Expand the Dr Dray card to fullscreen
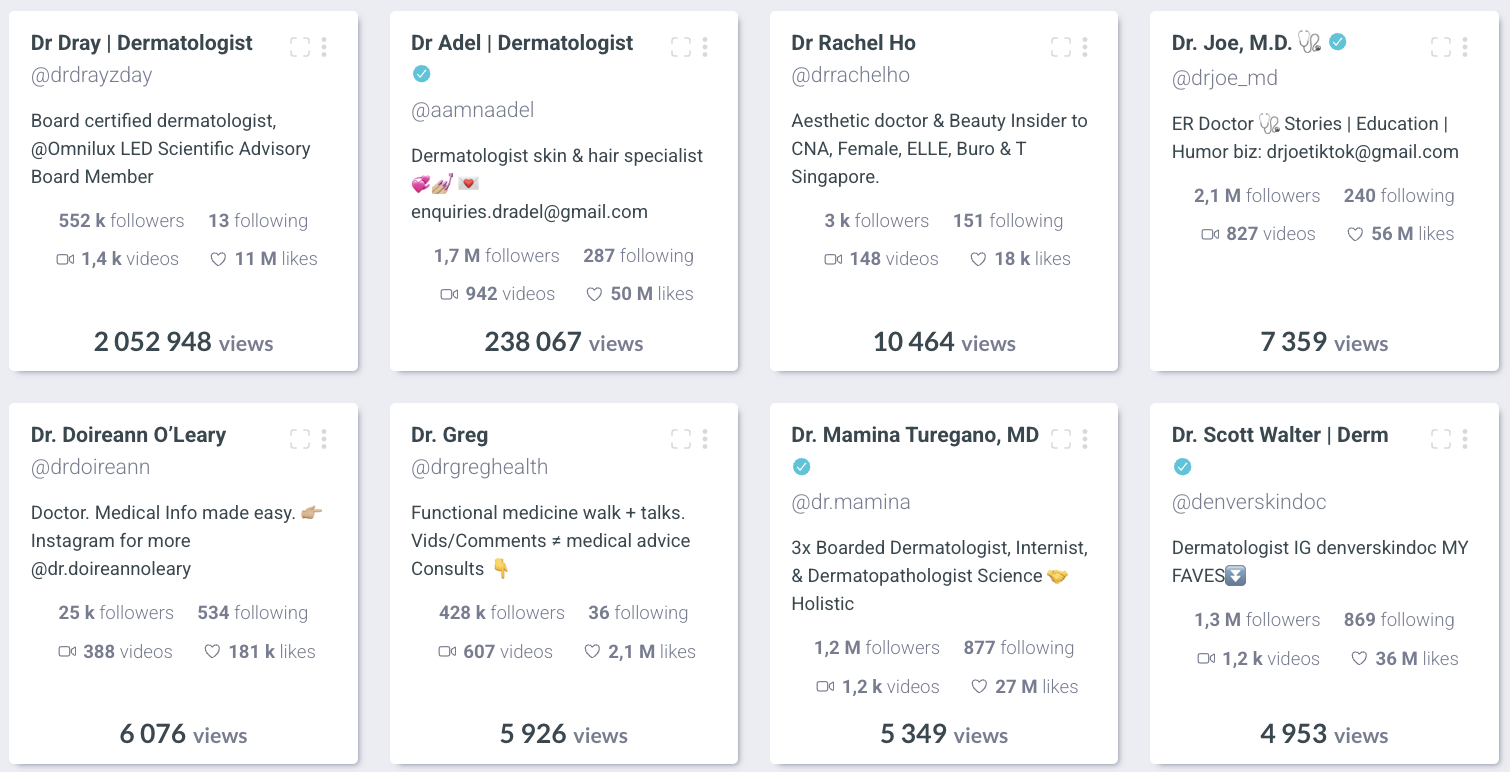Image resolution: width=1510 pixels, height=772 pixels. coord(300,47)
